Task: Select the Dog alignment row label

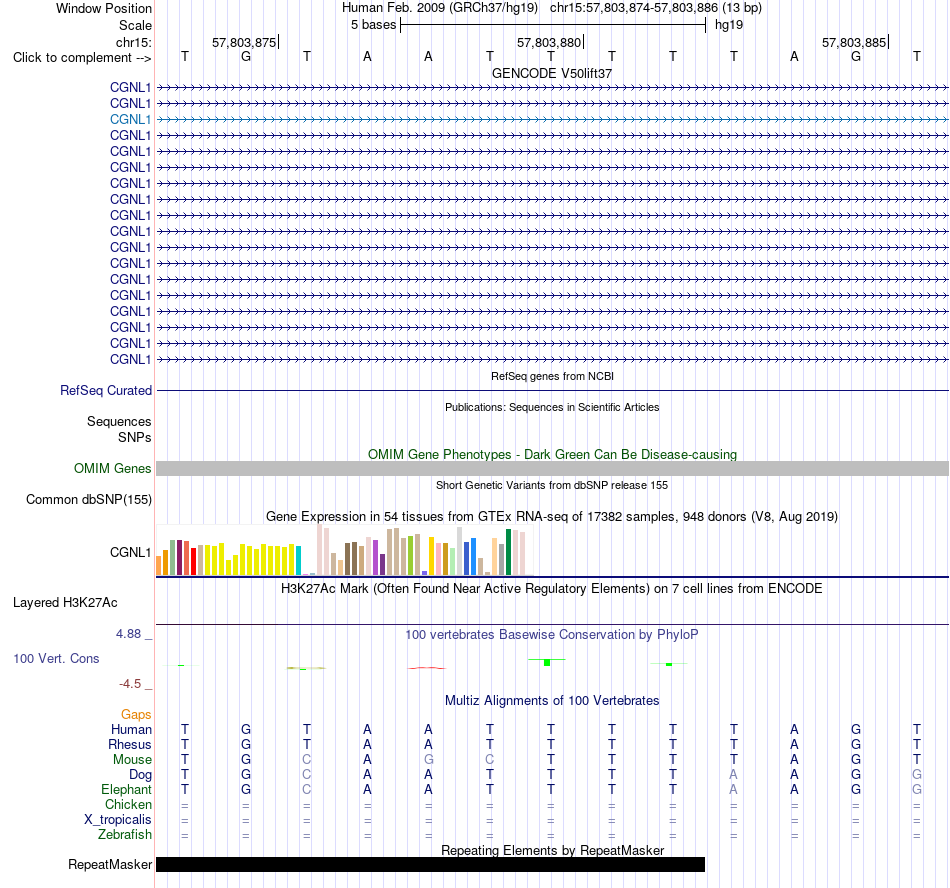Action: click(x=140, y=775)
